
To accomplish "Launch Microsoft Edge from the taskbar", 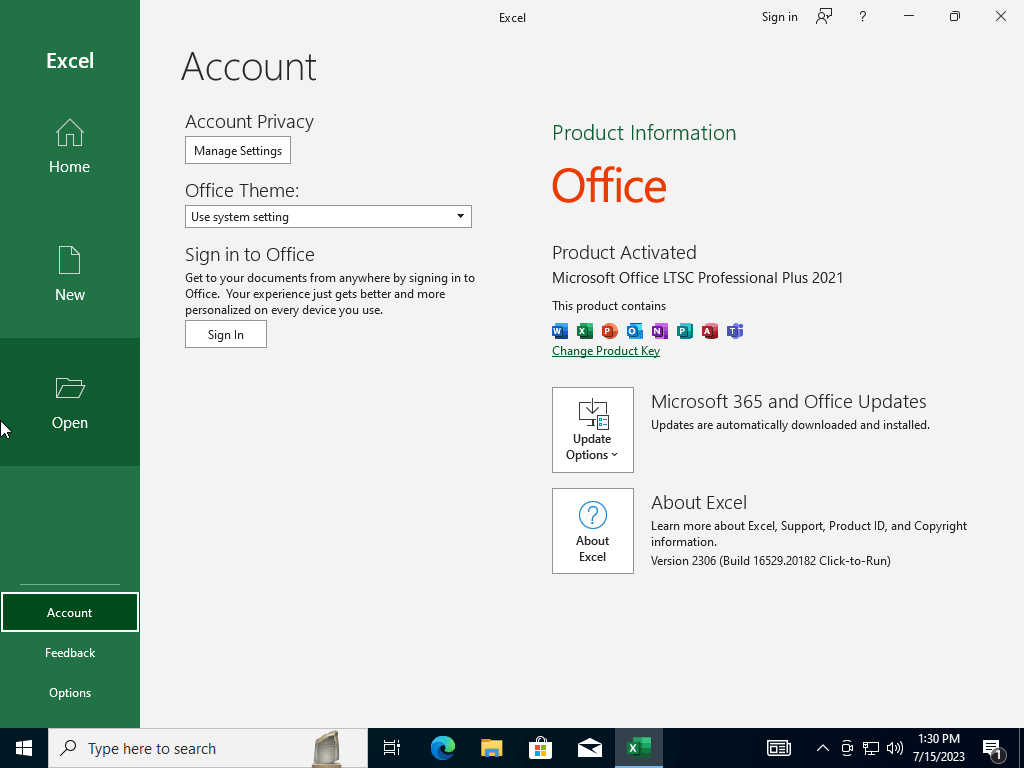I will click(x=442, y=748).
